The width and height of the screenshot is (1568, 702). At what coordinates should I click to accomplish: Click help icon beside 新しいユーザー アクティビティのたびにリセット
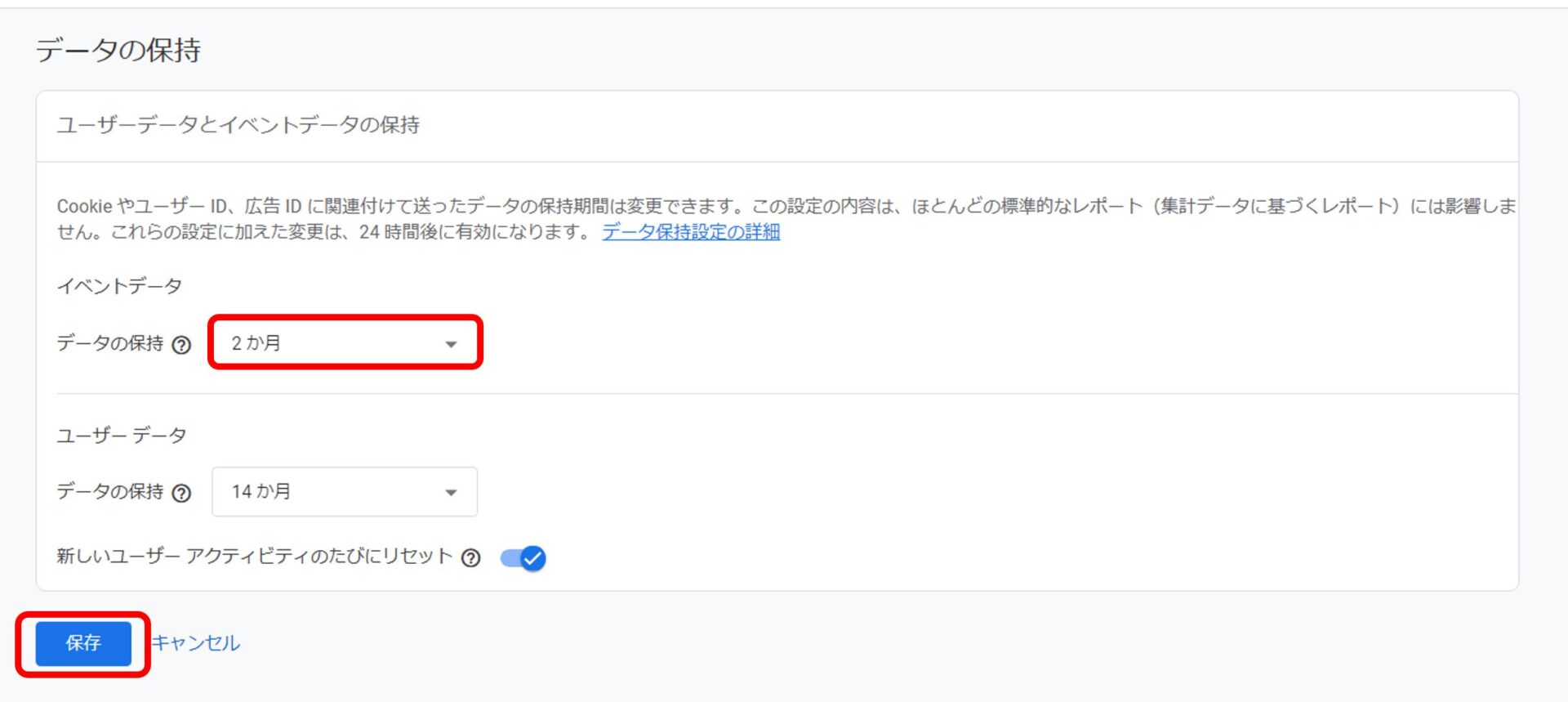pos(470,557)
